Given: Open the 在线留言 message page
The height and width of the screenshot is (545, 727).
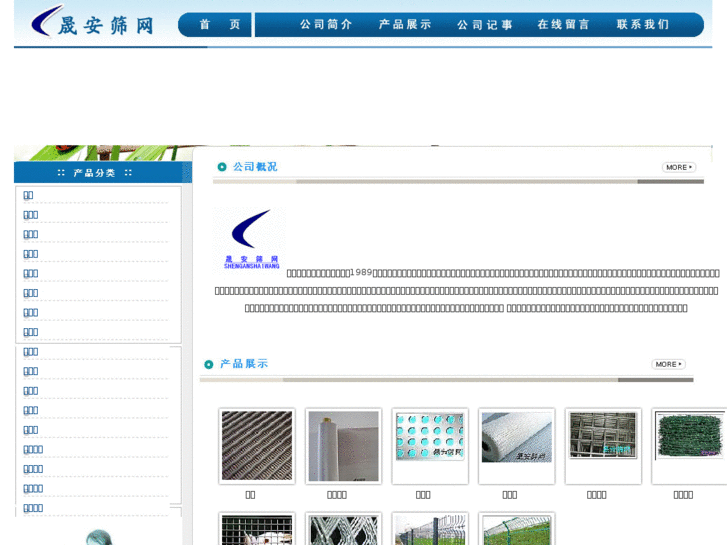Looking at the screenshot, I should pos(563,25).
